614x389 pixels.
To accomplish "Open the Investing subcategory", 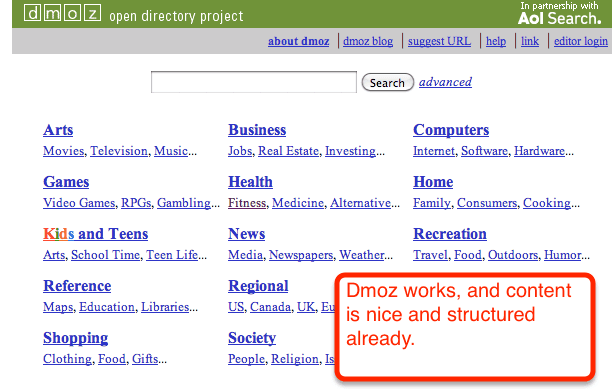I will click(x=350, y=151).
